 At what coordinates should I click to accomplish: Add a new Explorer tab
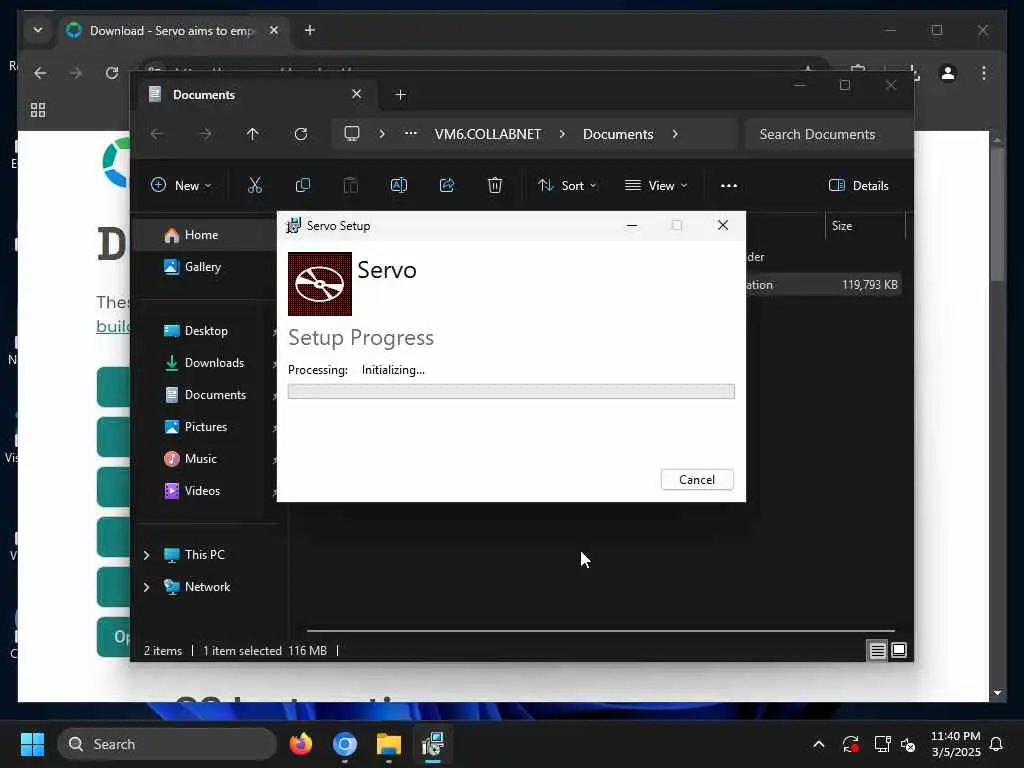401,95
